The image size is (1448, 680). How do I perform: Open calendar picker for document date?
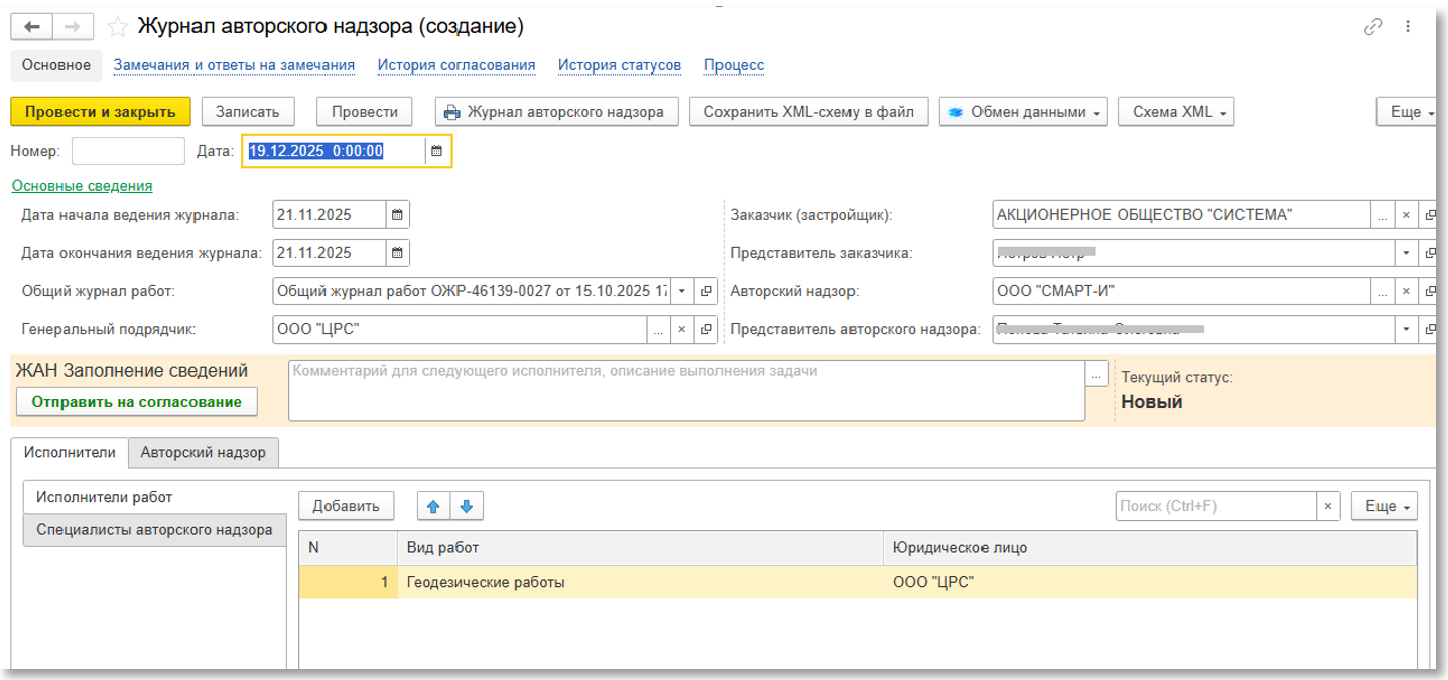coord(436,151)
